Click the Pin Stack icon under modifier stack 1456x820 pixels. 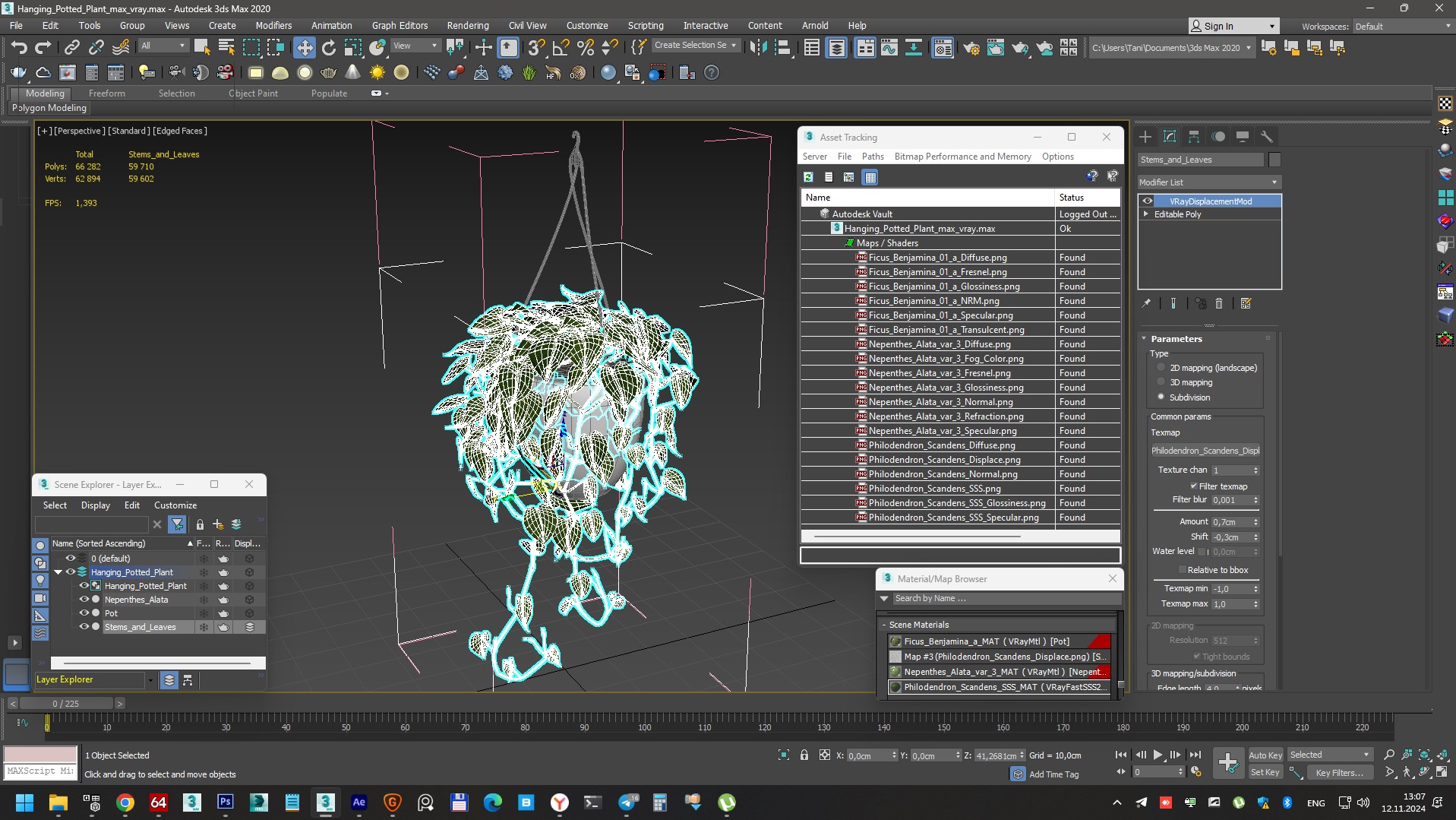pos(1146,303)
